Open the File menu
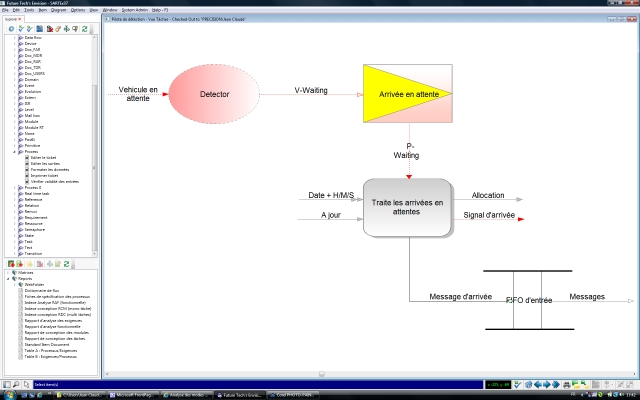 tap(5, 10)
